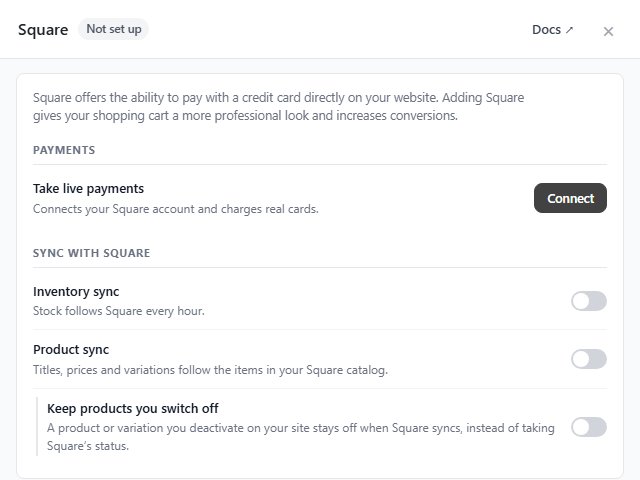Click the Connect button for live payments
This screenshot has height=480, width=640.
point(570,198)
